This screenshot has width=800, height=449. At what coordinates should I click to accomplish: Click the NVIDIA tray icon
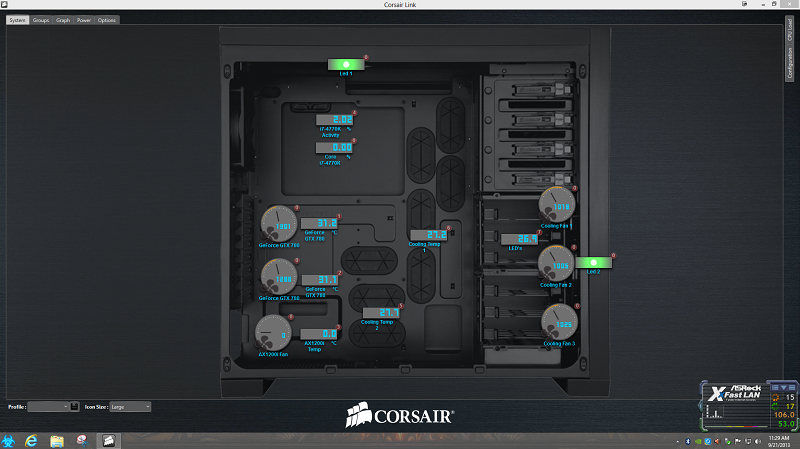pyautogui.click(x=698, y=441)
